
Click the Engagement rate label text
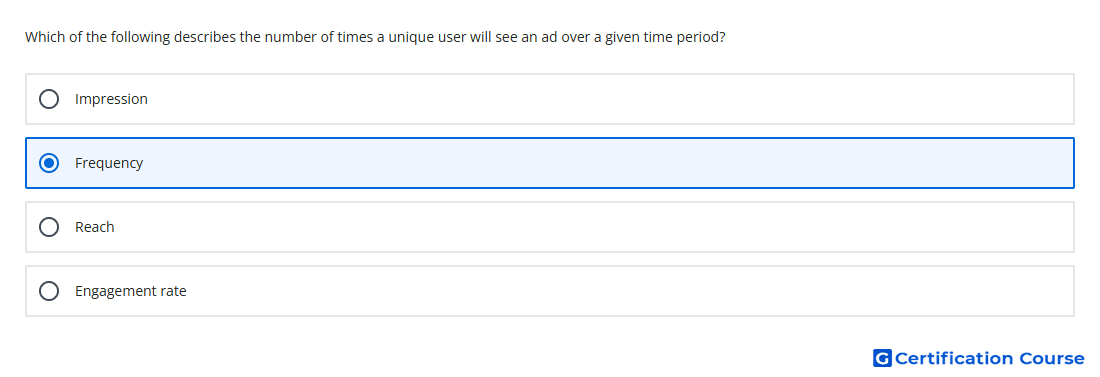(x=130, y=291)
